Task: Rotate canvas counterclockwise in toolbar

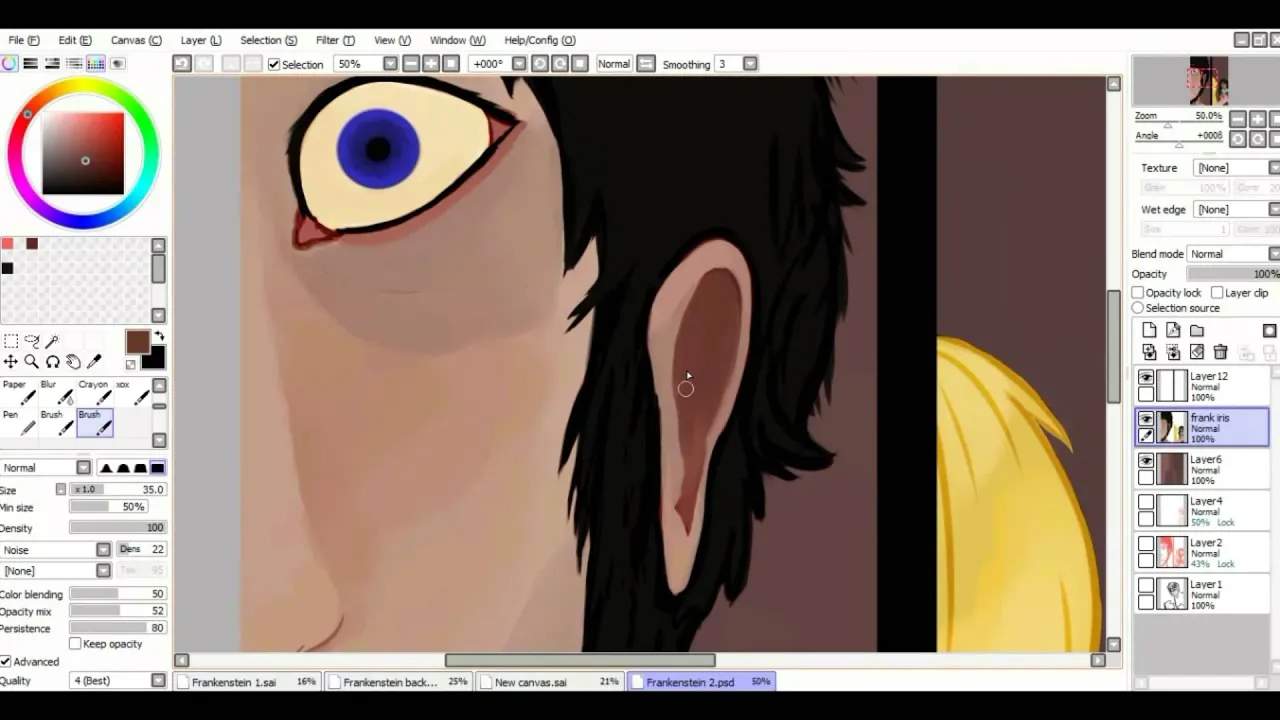Action: 539,64
